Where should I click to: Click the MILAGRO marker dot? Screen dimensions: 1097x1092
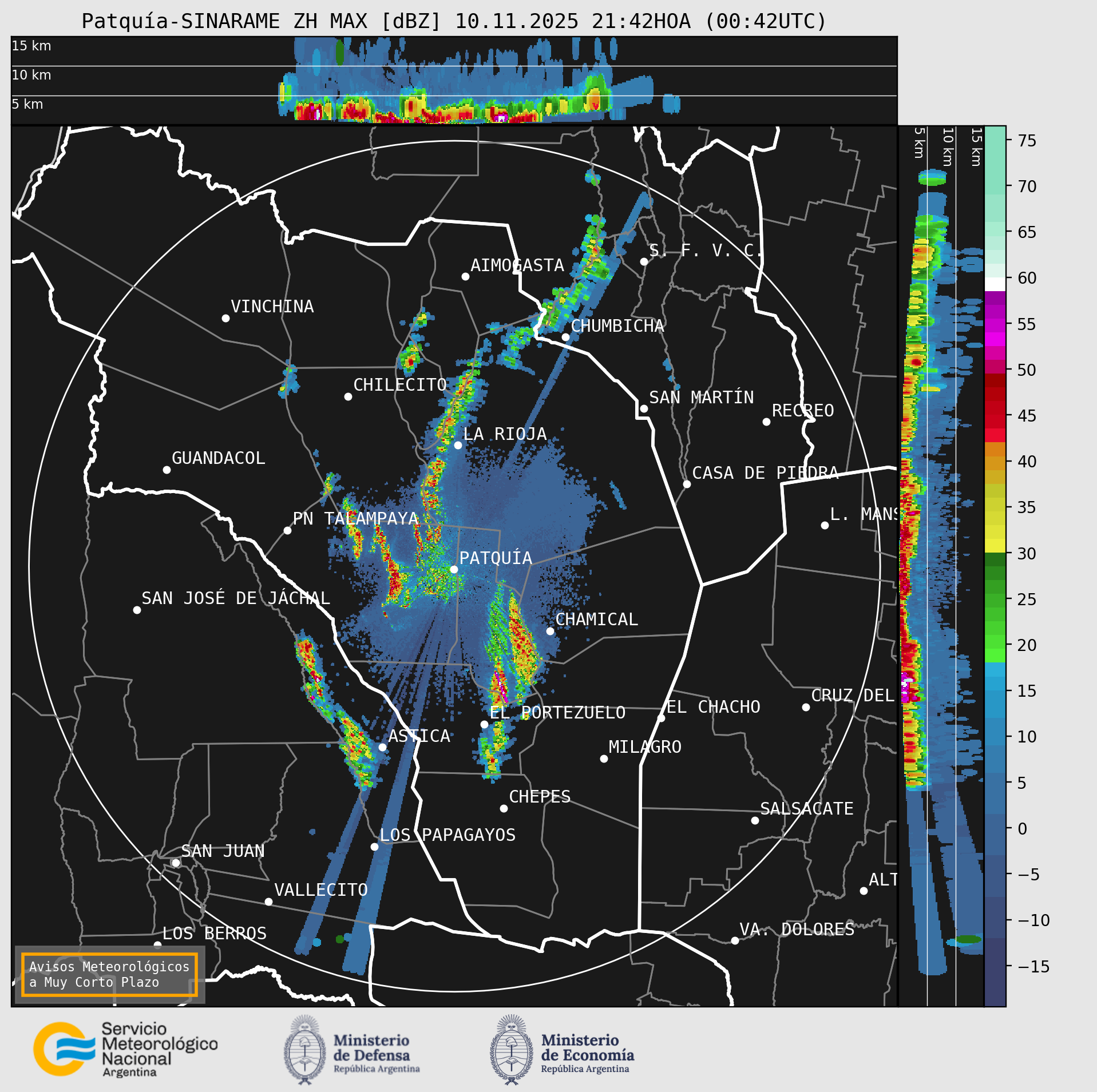604,759
